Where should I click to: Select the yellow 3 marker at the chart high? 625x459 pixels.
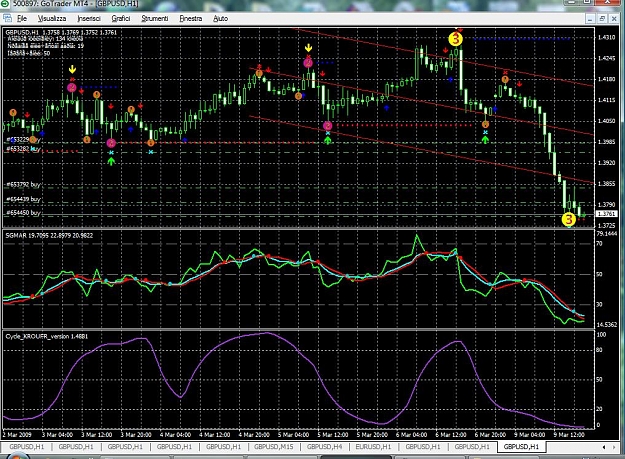point(455,39)
